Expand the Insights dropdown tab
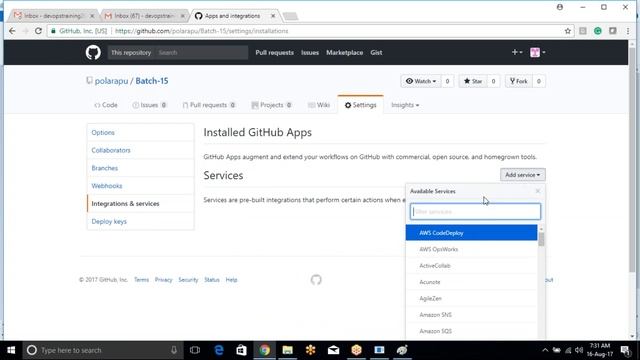 pos(405,105)
